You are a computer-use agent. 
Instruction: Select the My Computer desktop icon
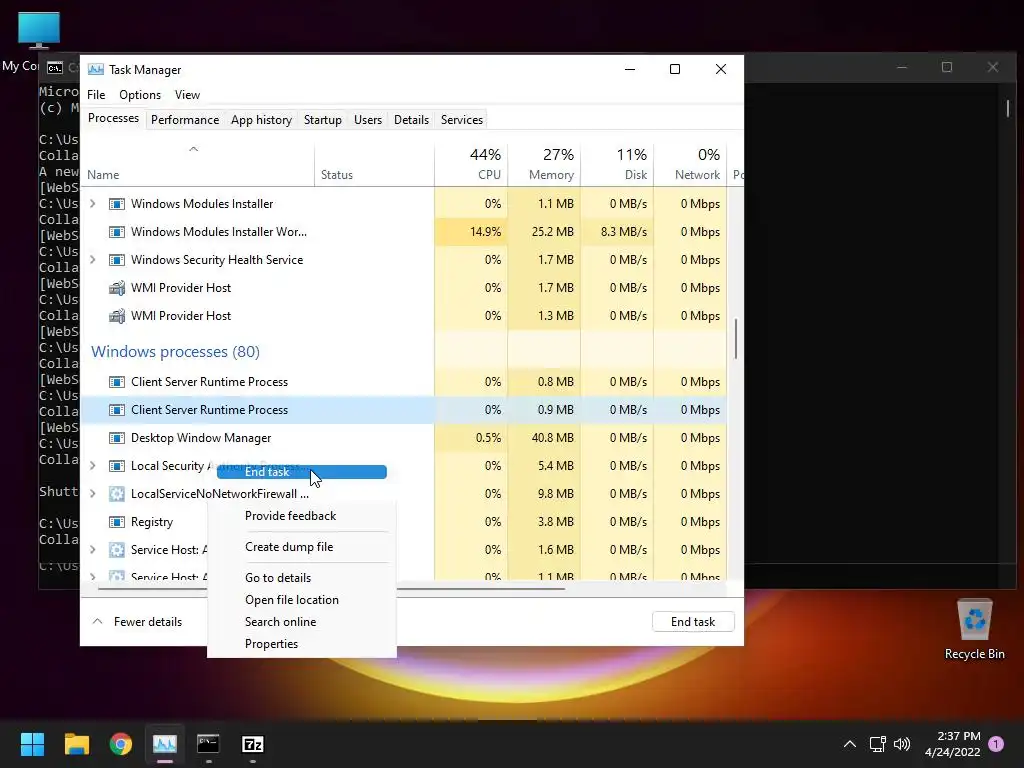[x=39, y=30]
